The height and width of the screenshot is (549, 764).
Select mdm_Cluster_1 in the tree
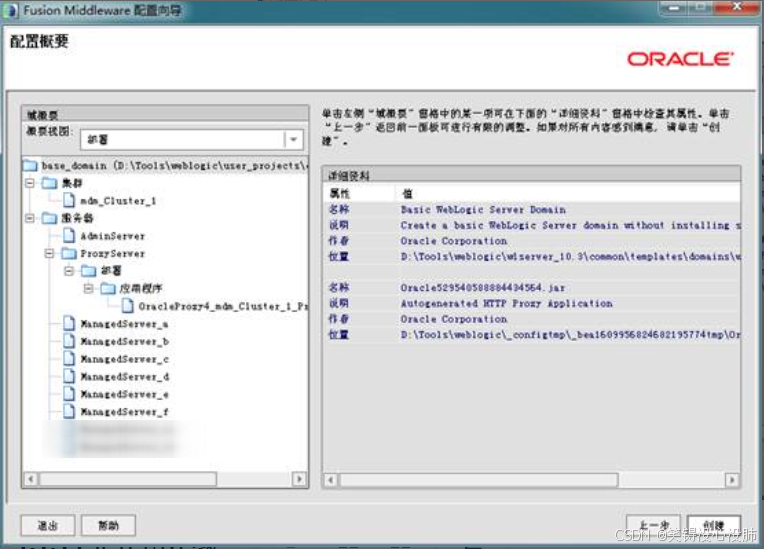pos(118,201)
